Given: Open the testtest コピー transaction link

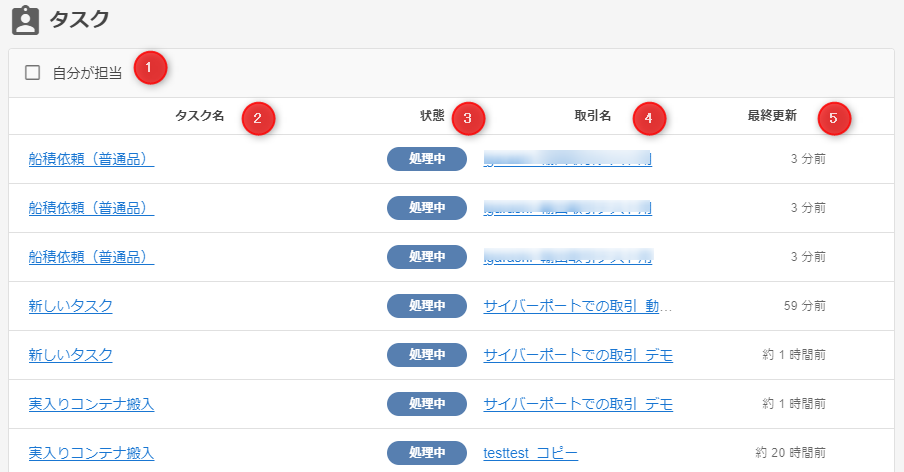Looking at the screenshot, I should (530, 453).
